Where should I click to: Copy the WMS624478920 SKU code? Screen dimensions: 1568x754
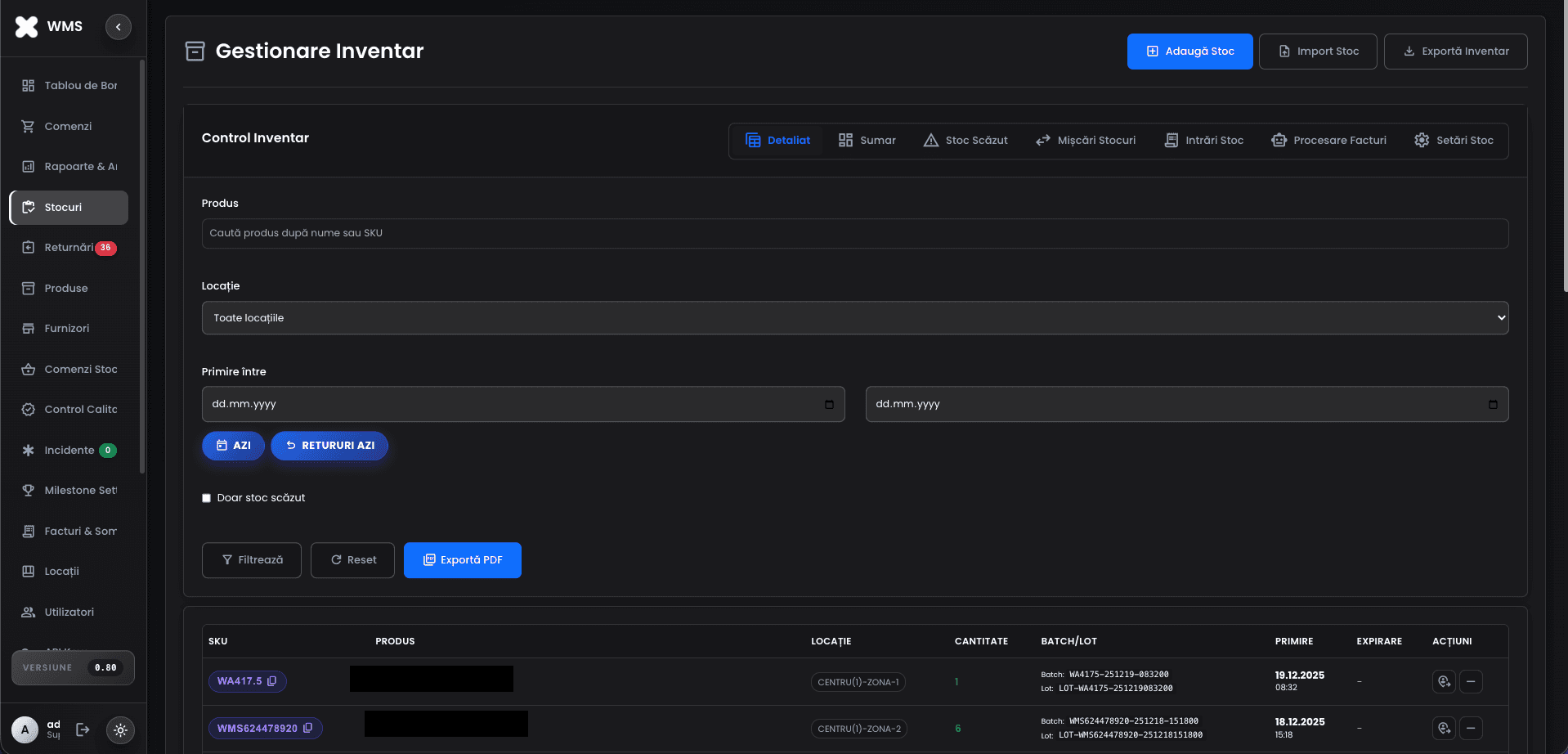tap(308, 728)
